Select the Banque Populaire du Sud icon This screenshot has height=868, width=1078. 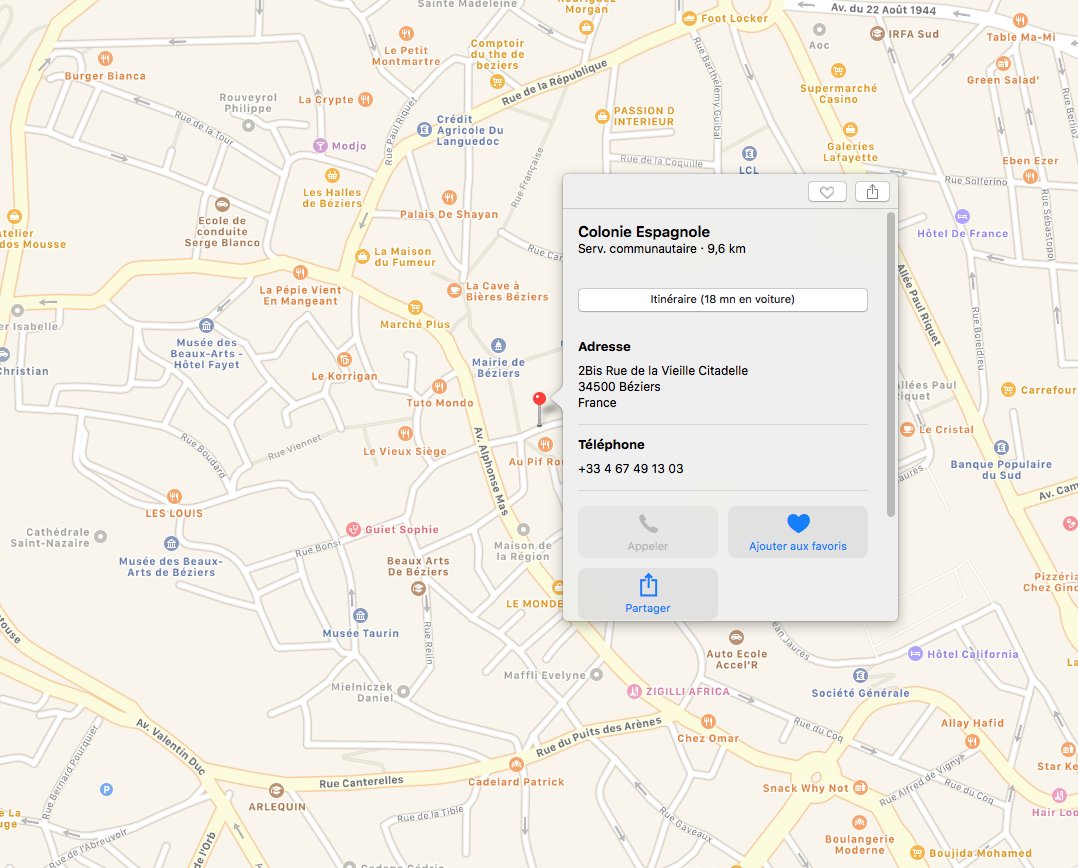tap(1002, 447)
